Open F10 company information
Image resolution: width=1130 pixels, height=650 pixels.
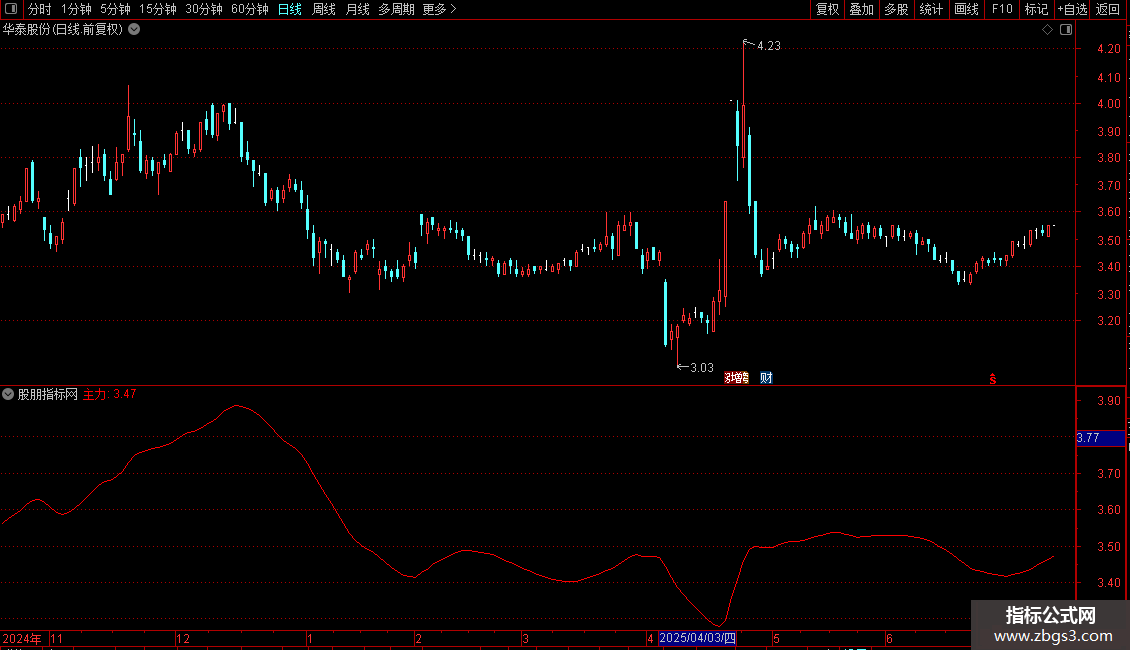coord(1002,9)
